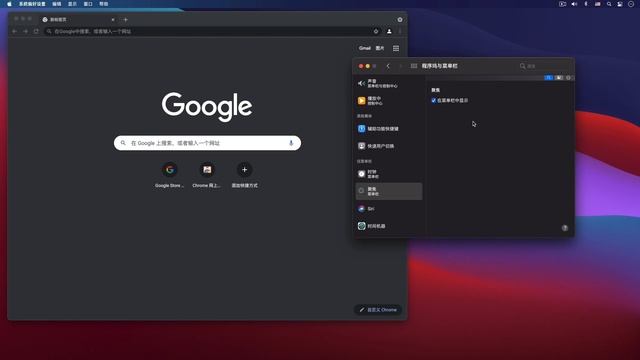Image resolution: width=640 pixels, height=360 pixels.
Task: Go back in System Preferences
Action: click(388, 66)
